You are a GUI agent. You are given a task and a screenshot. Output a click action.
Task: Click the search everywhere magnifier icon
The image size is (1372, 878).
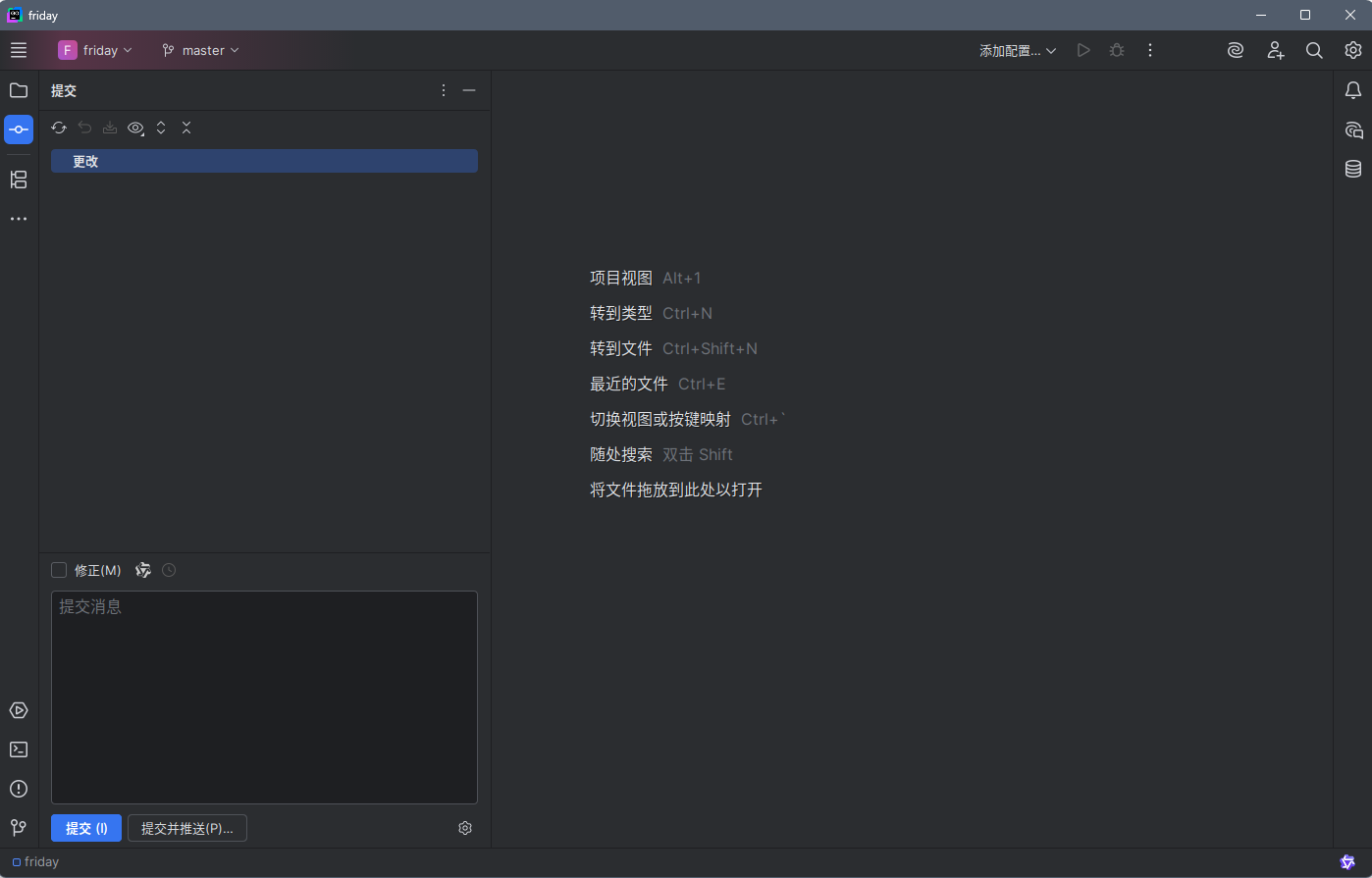(x=1314, y=50)
